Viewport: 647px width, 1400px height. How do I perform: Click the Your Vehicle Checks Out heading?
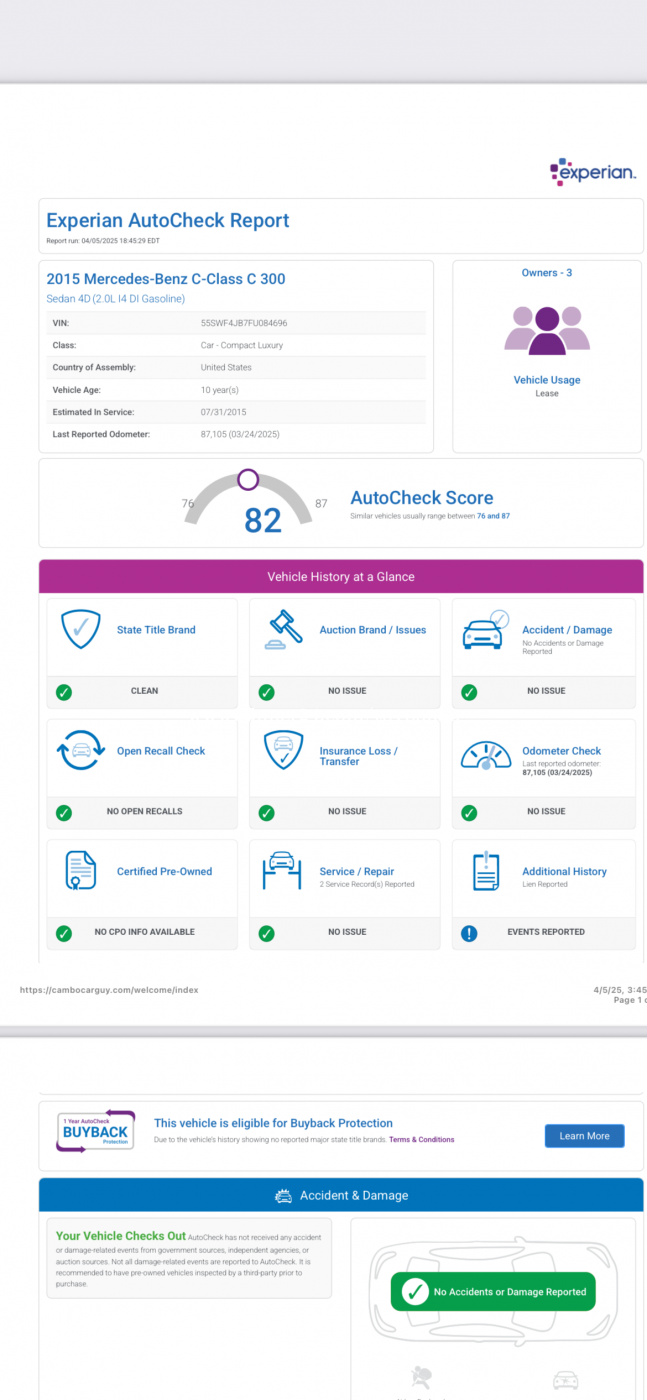click(x=121, y=1236)
